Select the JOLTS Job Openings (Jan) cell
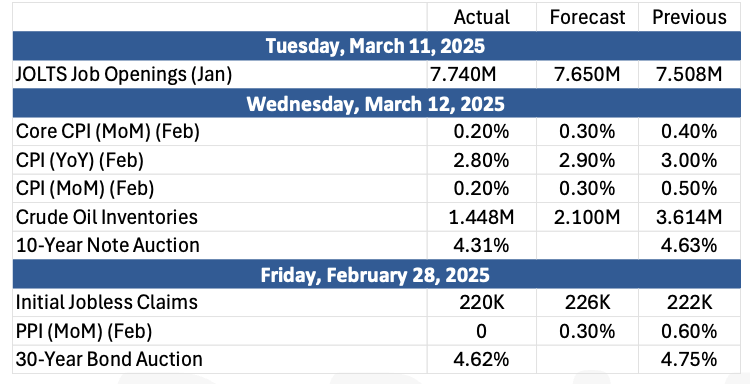 (x=123, y=75)
